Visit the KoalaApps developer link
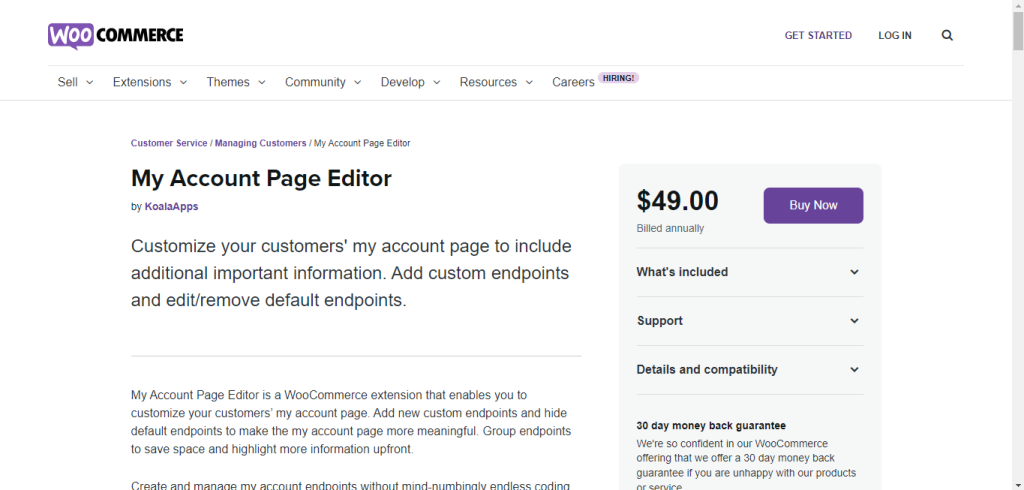Image resolution: width=1024 pixels, height=490 pixels. tap(172, 207)
